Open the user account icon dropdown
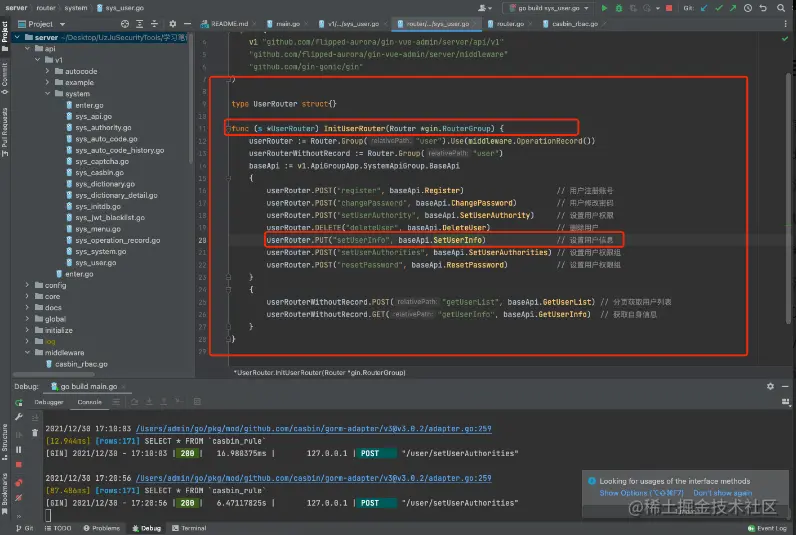Viewport: 796px width, 535px height. [485, 8]
